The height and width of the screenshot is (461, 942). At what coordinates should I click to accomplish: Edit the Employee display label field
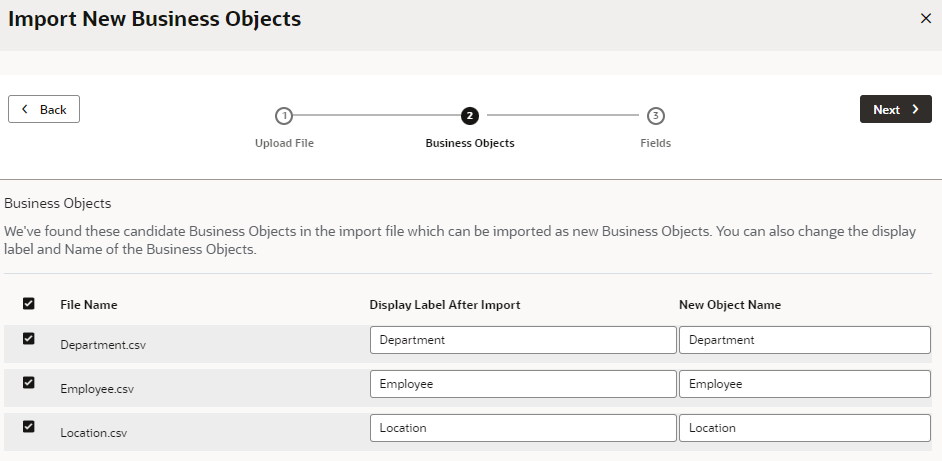point(522,384)
